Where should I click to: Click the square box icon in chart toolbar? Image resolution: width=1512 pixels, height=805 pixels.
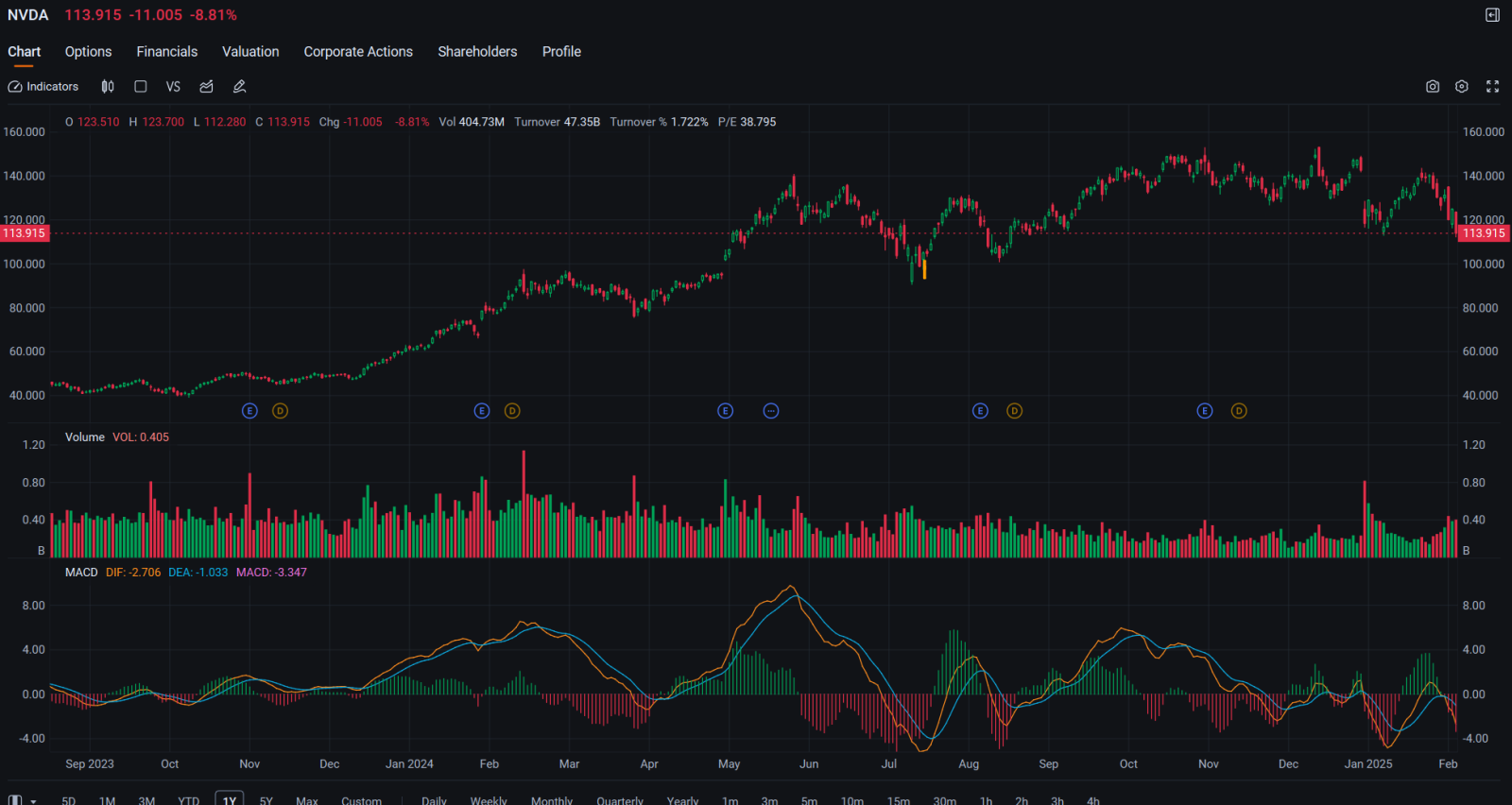point(141,86)
